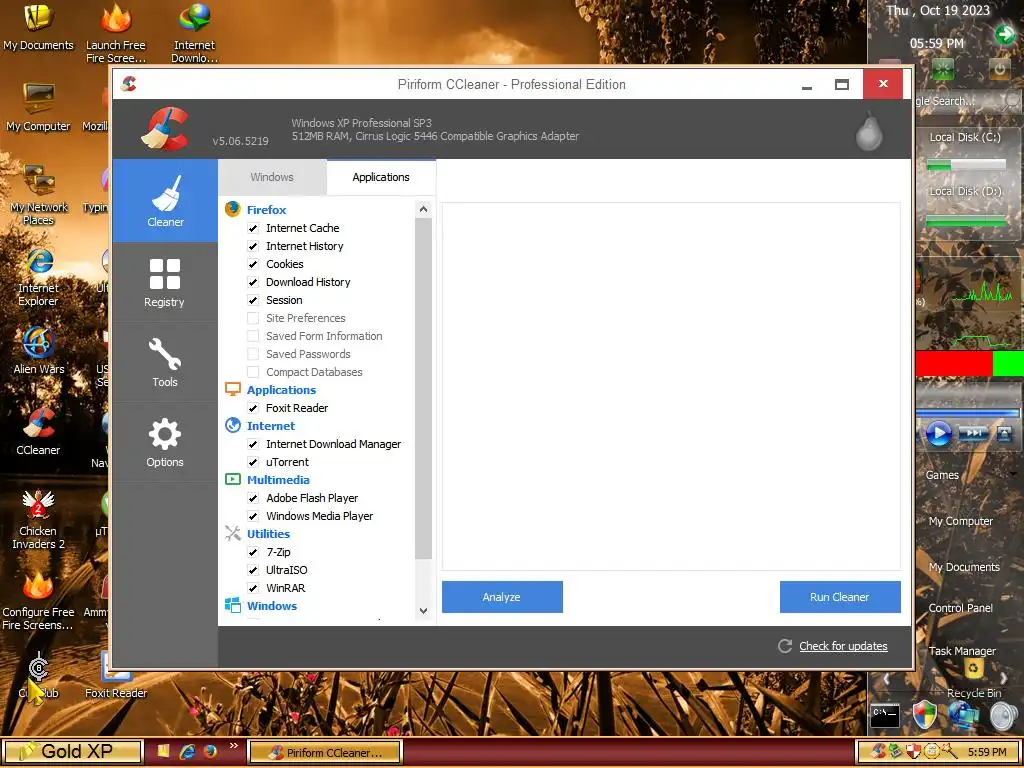Viewport: 1024px width, 768px height.
Task: Toggle Adobe Flash Player checkbox
Action: click(x=253, y=498)
